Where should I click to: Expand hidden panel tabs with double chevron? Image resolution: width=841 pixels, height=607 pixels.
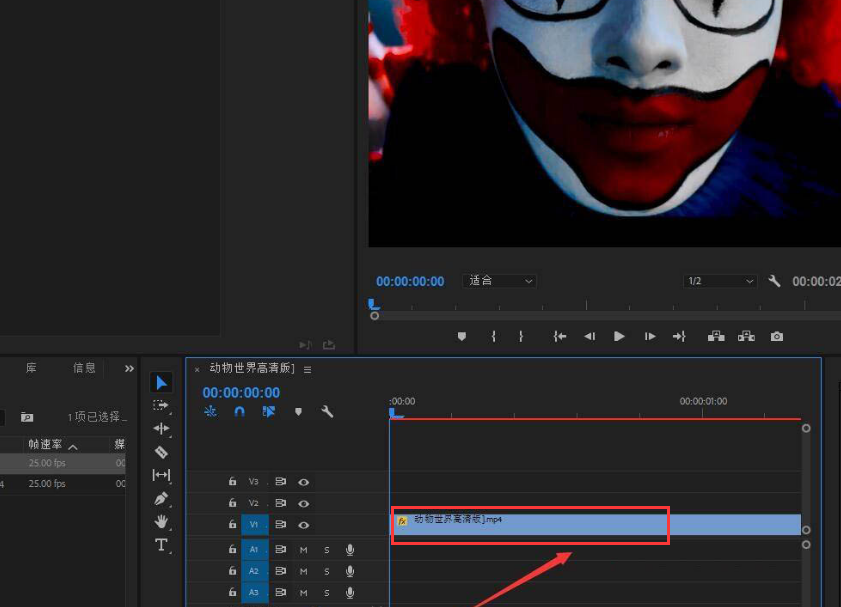point(129,369)
